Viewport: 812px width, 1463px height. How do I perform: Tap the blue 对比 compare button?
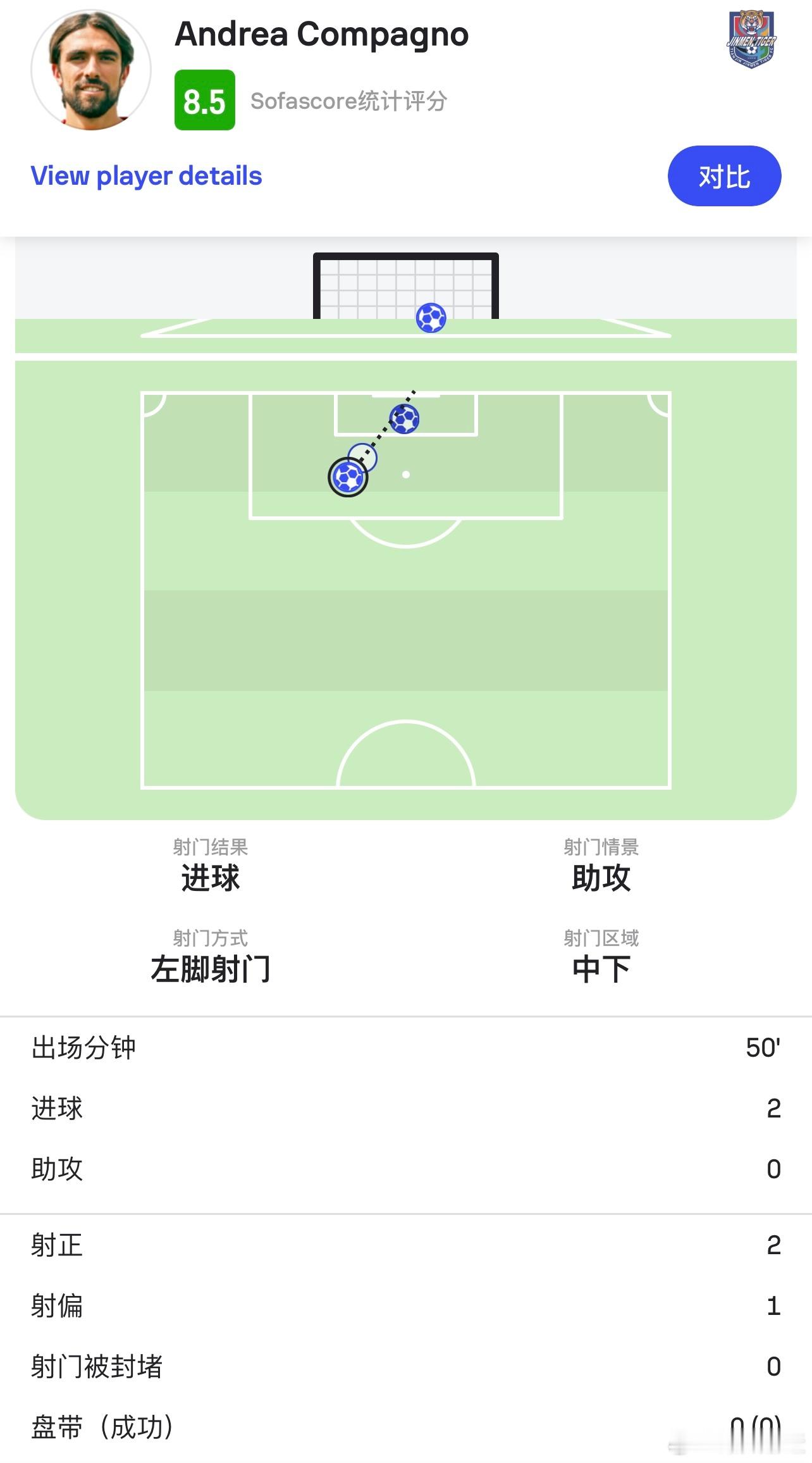pos(725,176)
